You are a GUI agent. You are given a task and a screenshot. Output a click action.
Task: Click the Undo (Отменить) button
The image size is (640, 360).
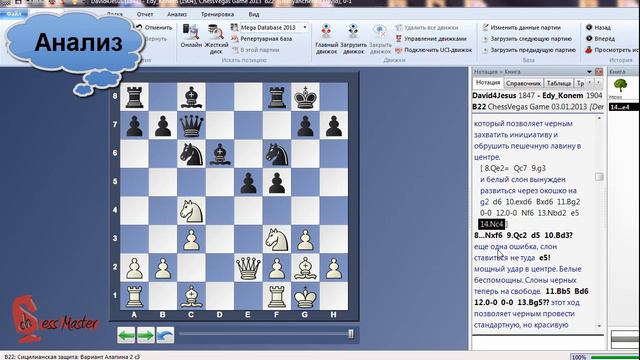(155, 27)
